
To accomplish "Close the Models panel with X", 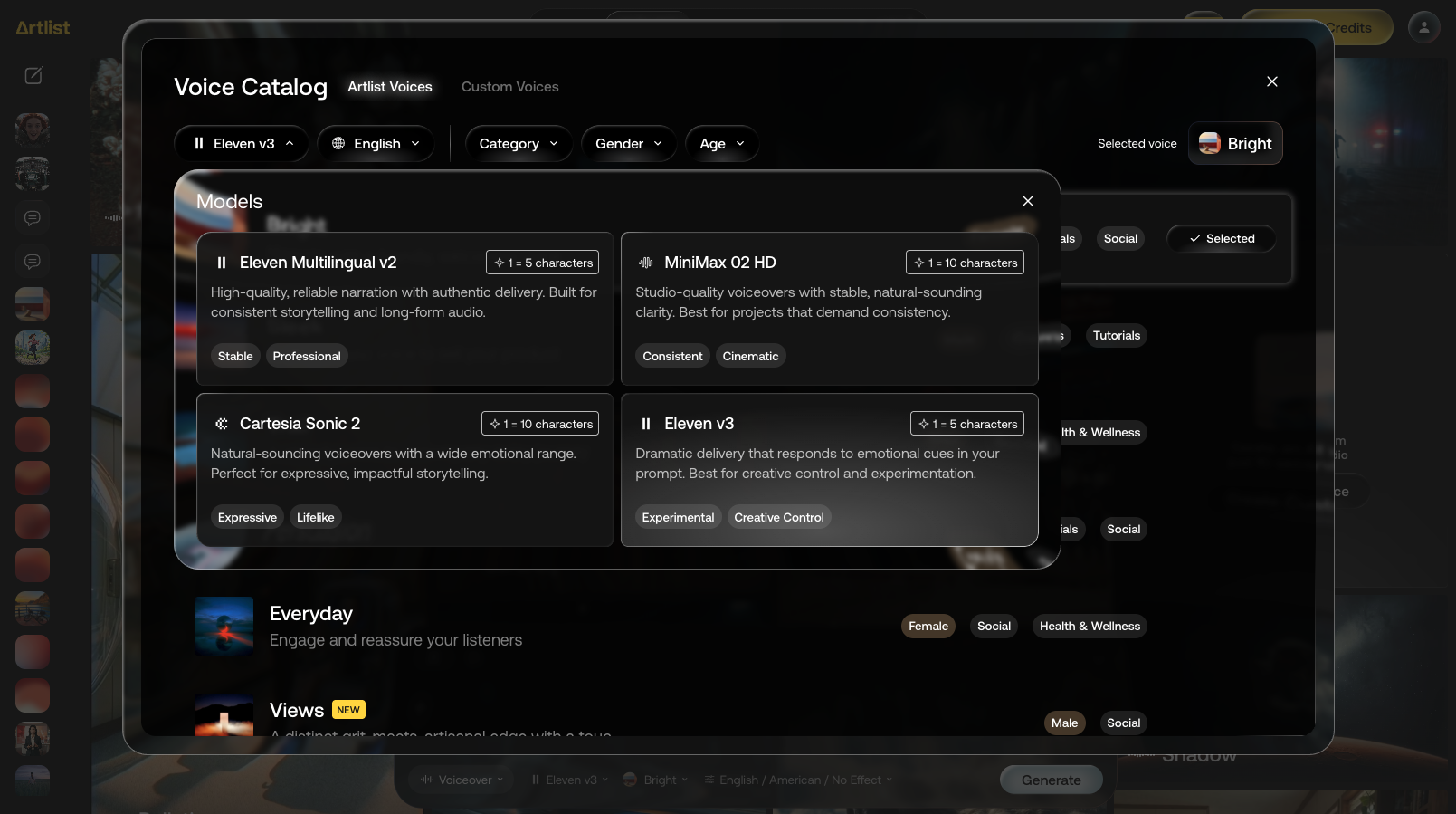I will (1028, 201).
